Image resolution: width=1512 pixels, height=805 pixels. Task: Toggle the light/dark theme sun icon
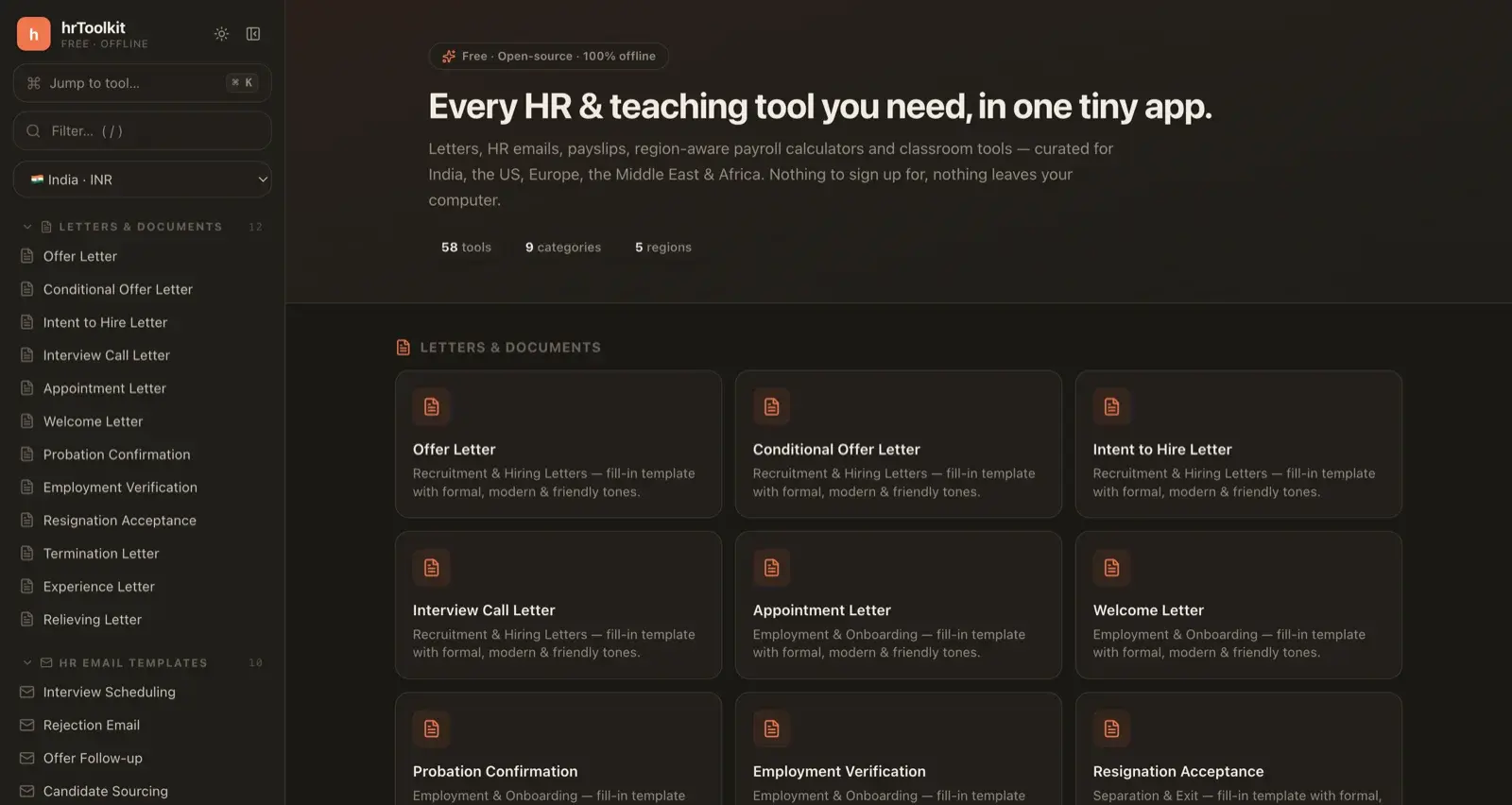[x=221, y=34]
